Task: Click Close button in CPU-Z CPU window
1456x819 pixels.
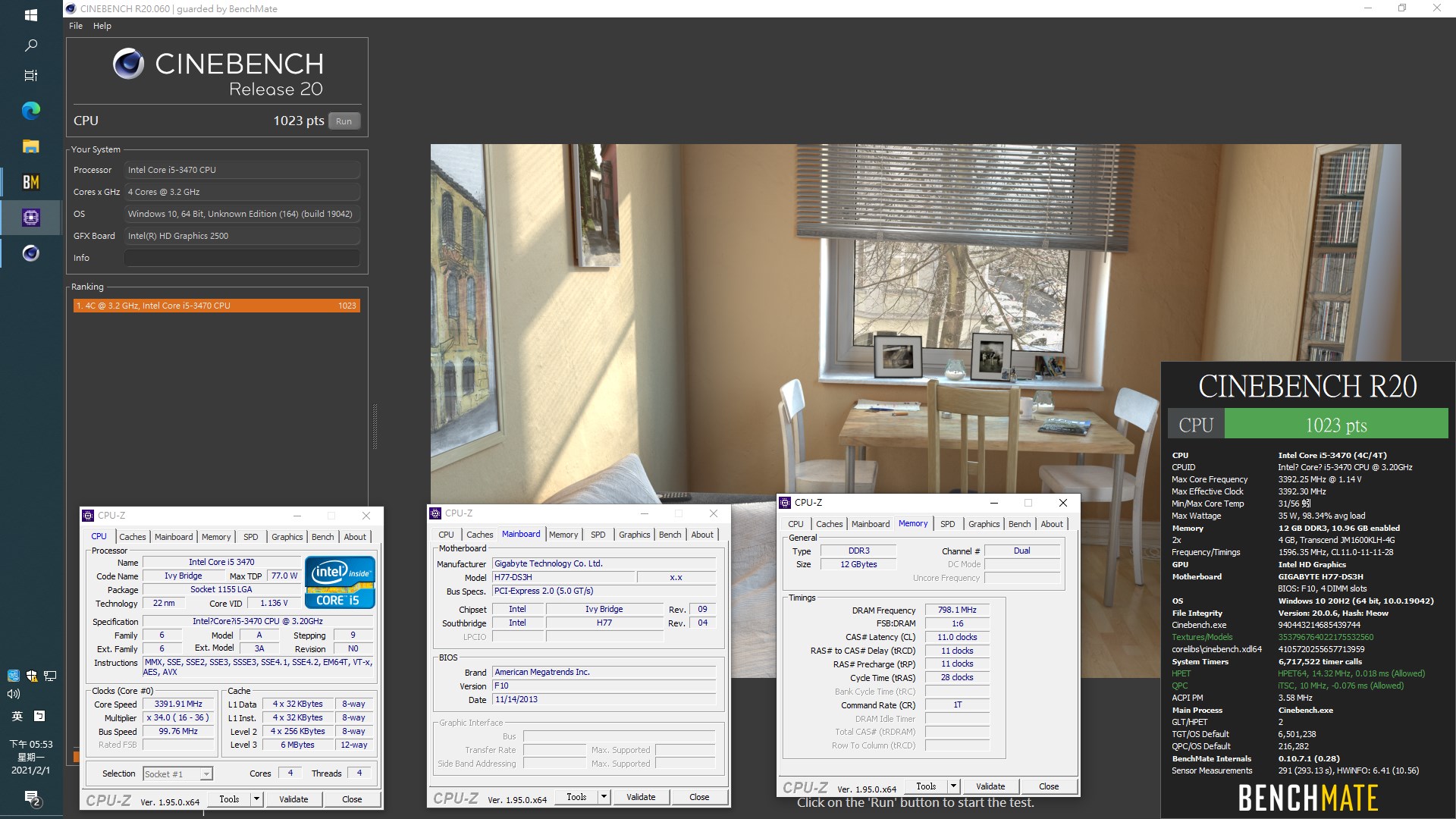Action: (x=352, y=799)
